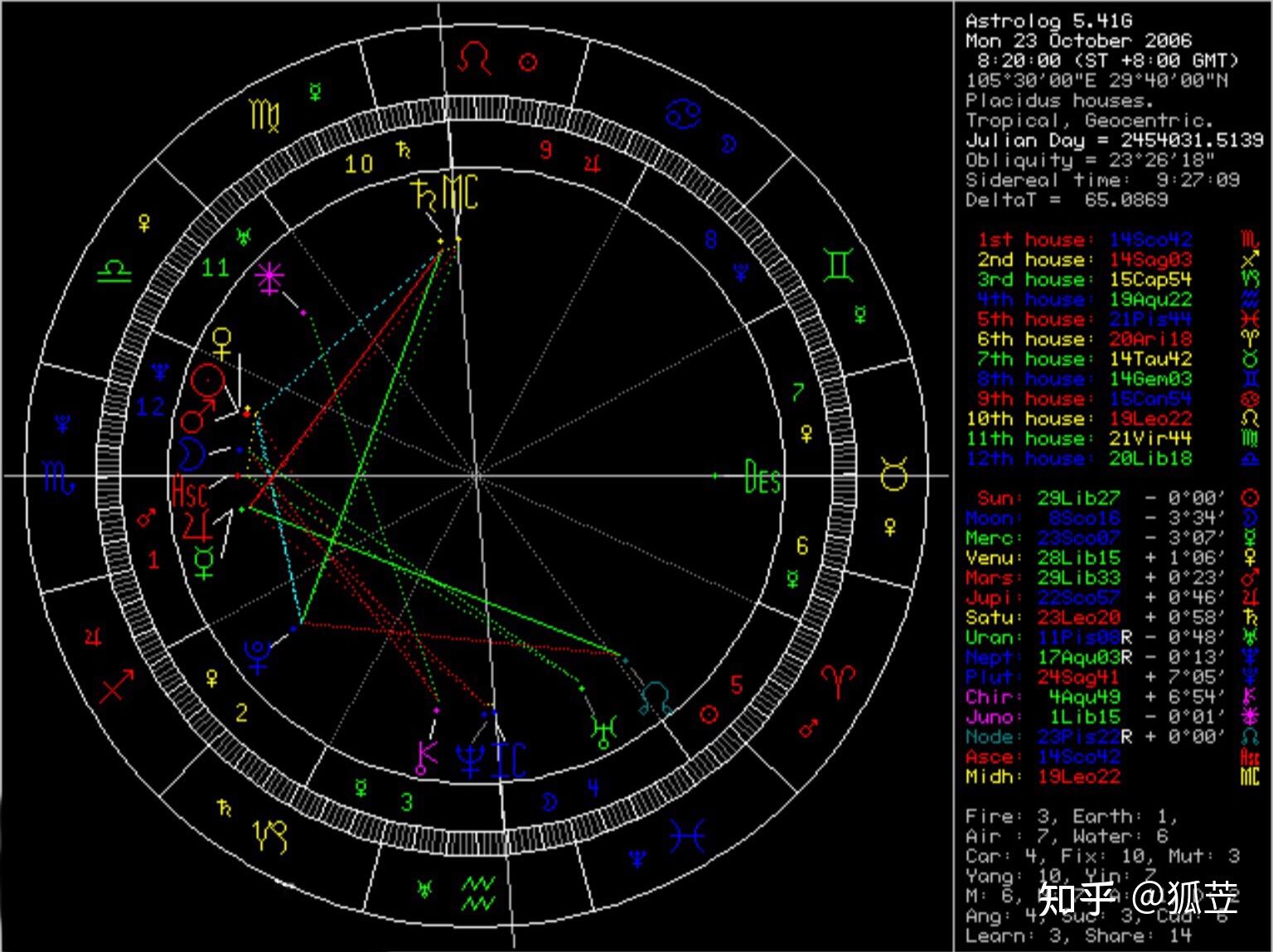1273x952 pixels.
Task: Click the 'Placidus houses.' line
Action: point(1060,100)
